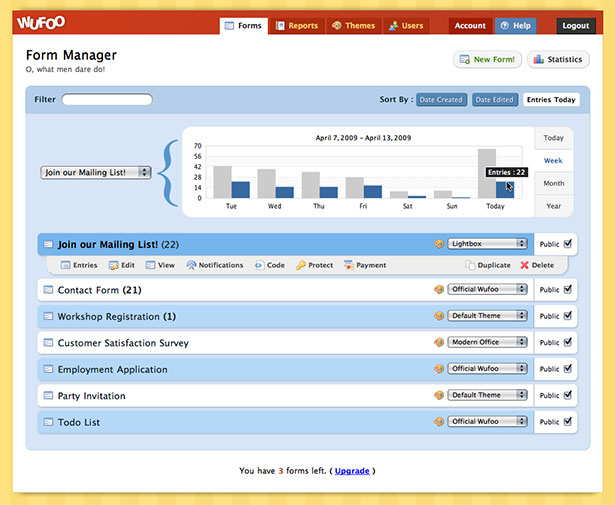This screenshot has width=615, height=505.
Task: Show the Today chart view
Action: (x=553, y=138)
